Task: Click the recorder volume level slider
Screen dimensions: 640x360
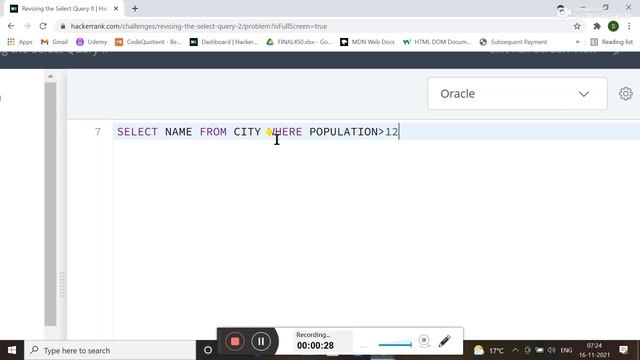Action: click(x=395, y=345)
